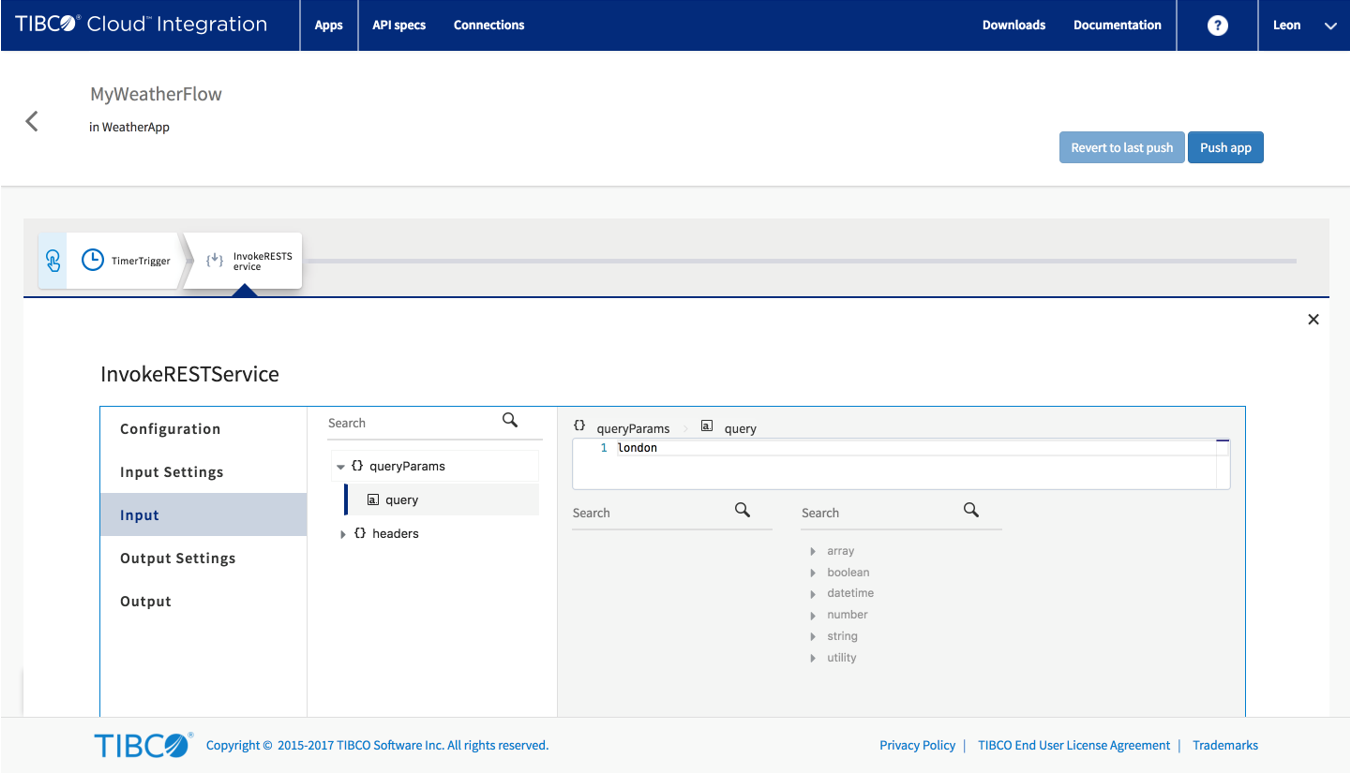This screenshot has height=773, width=1350.
Task: Open the Privacy Policy link
Action: (x=917, y=745)
